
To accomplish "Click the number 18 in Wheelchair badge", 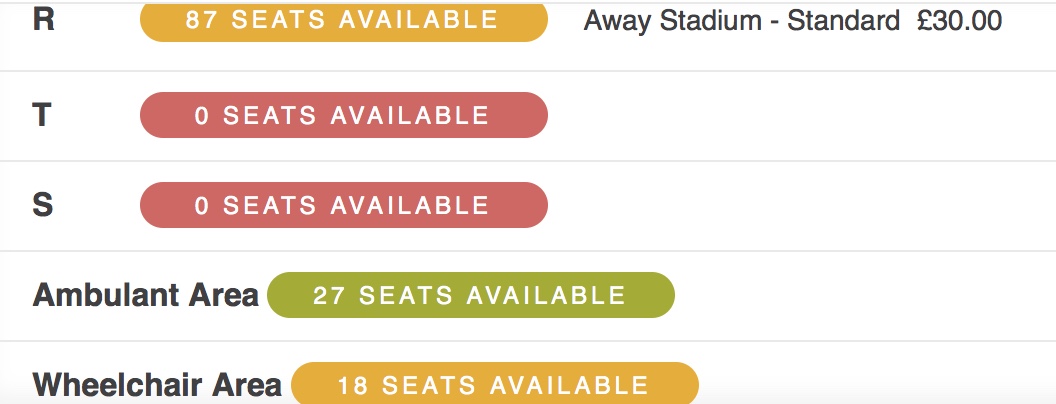I will 352,385.
